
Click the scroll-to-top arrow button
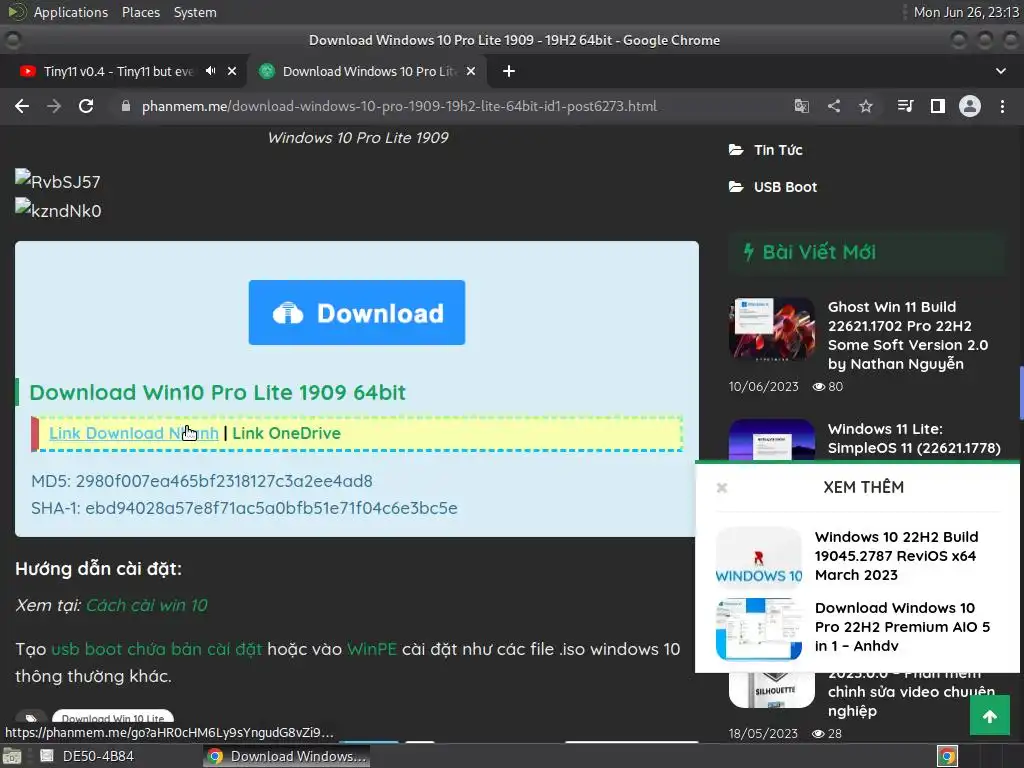coord(989,716)
